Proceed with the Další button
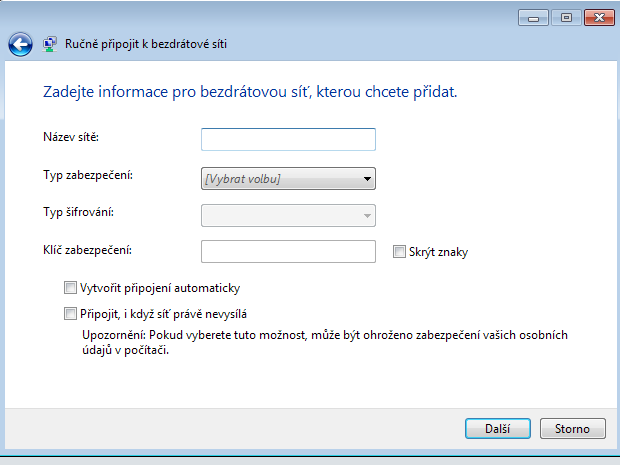 (x=497, y=429)
